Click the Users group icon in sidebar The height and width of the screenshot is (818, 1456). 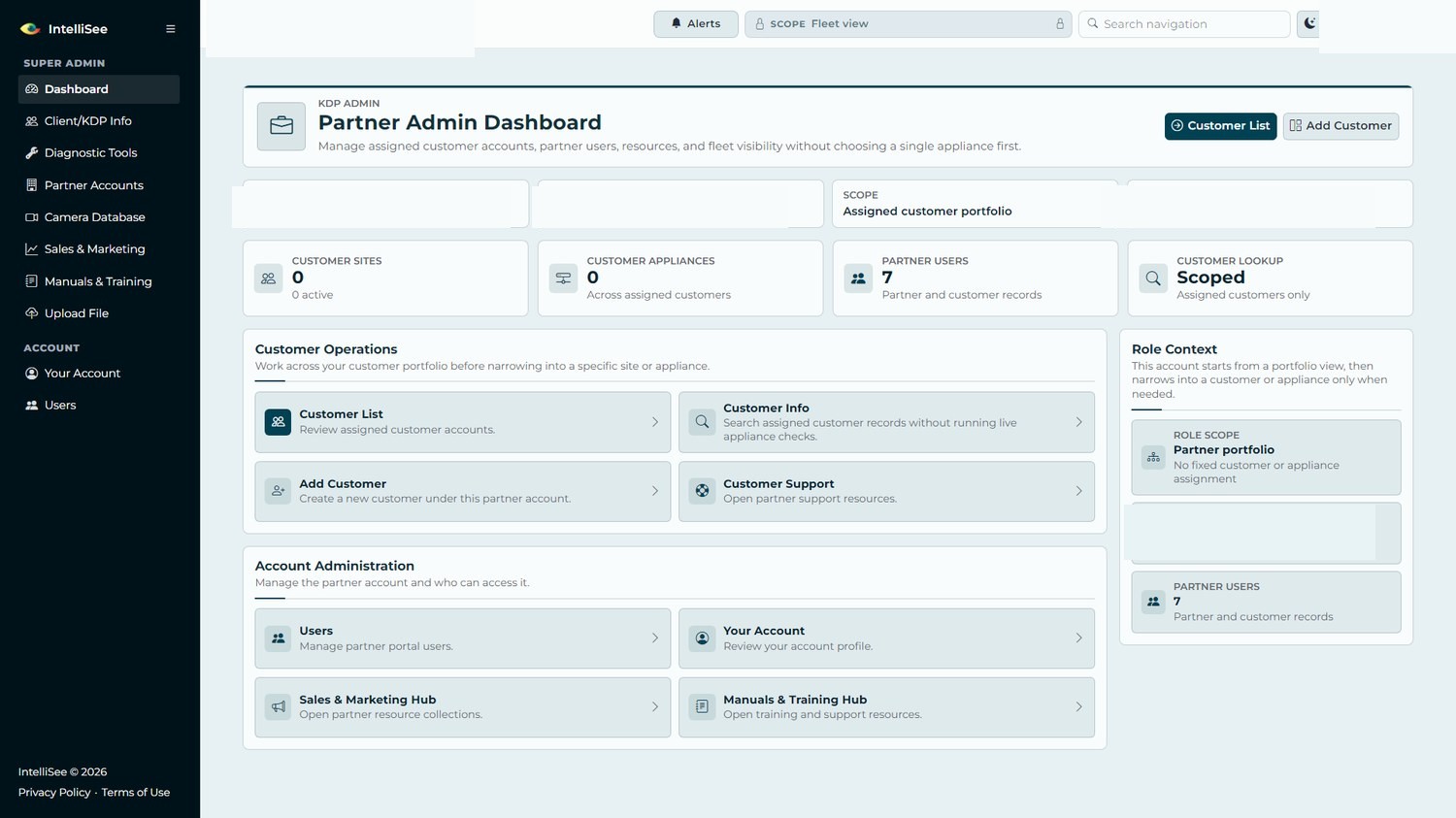(x=32, y=406)
